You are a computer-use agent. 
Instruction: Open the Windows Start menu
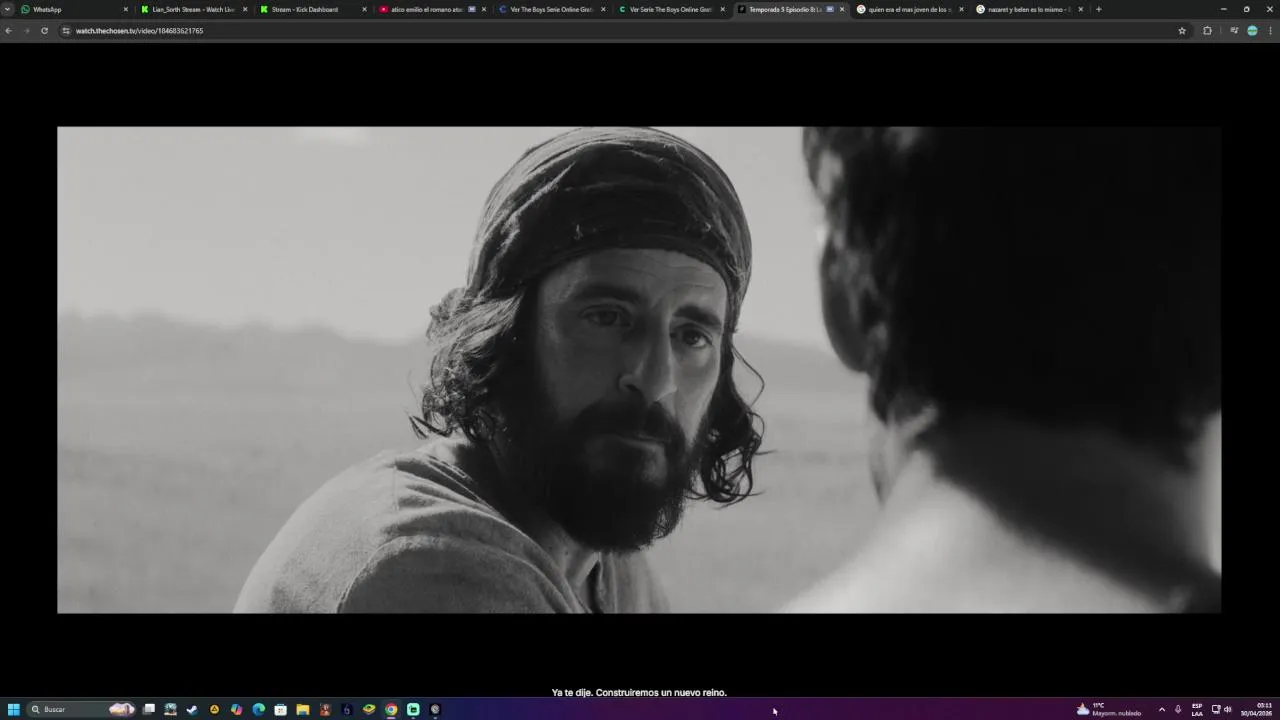pyautogui.click(x=13, y=709)
